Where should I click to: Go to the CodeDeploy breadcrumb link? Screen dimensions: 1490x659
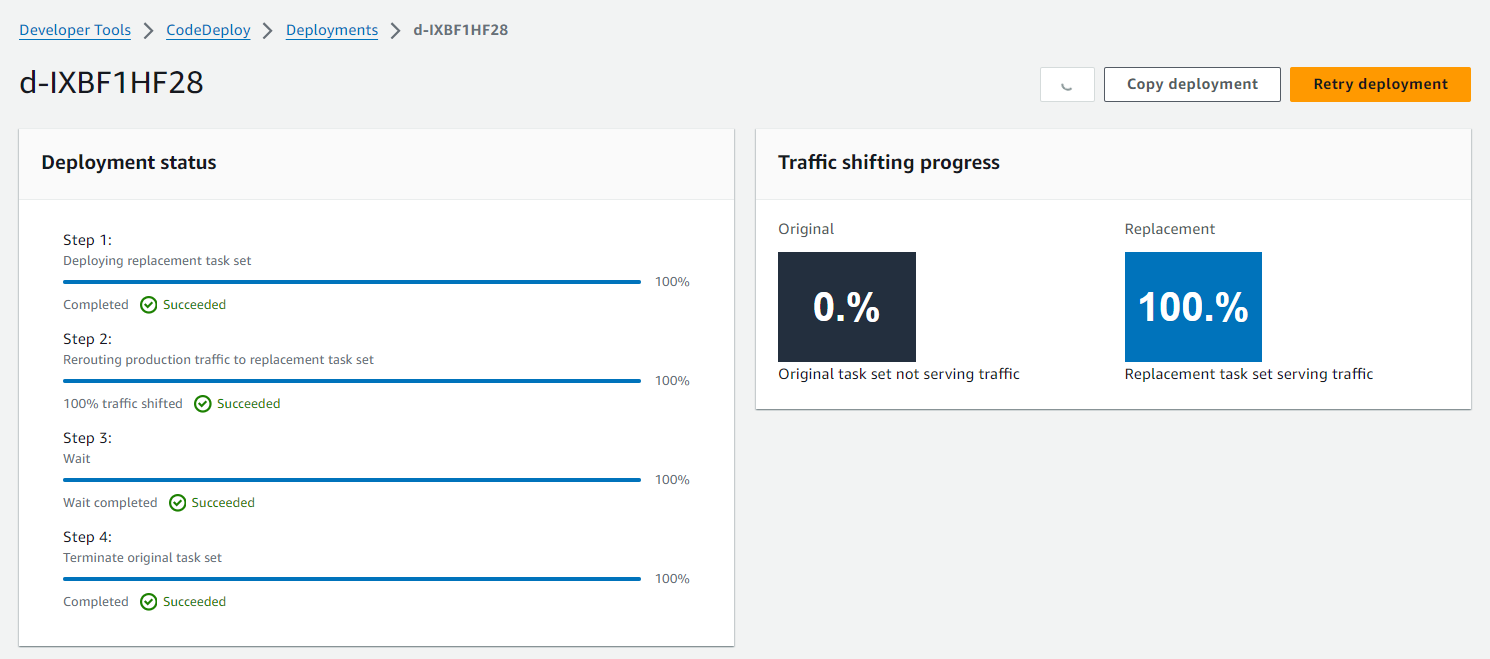pos(208,30)
